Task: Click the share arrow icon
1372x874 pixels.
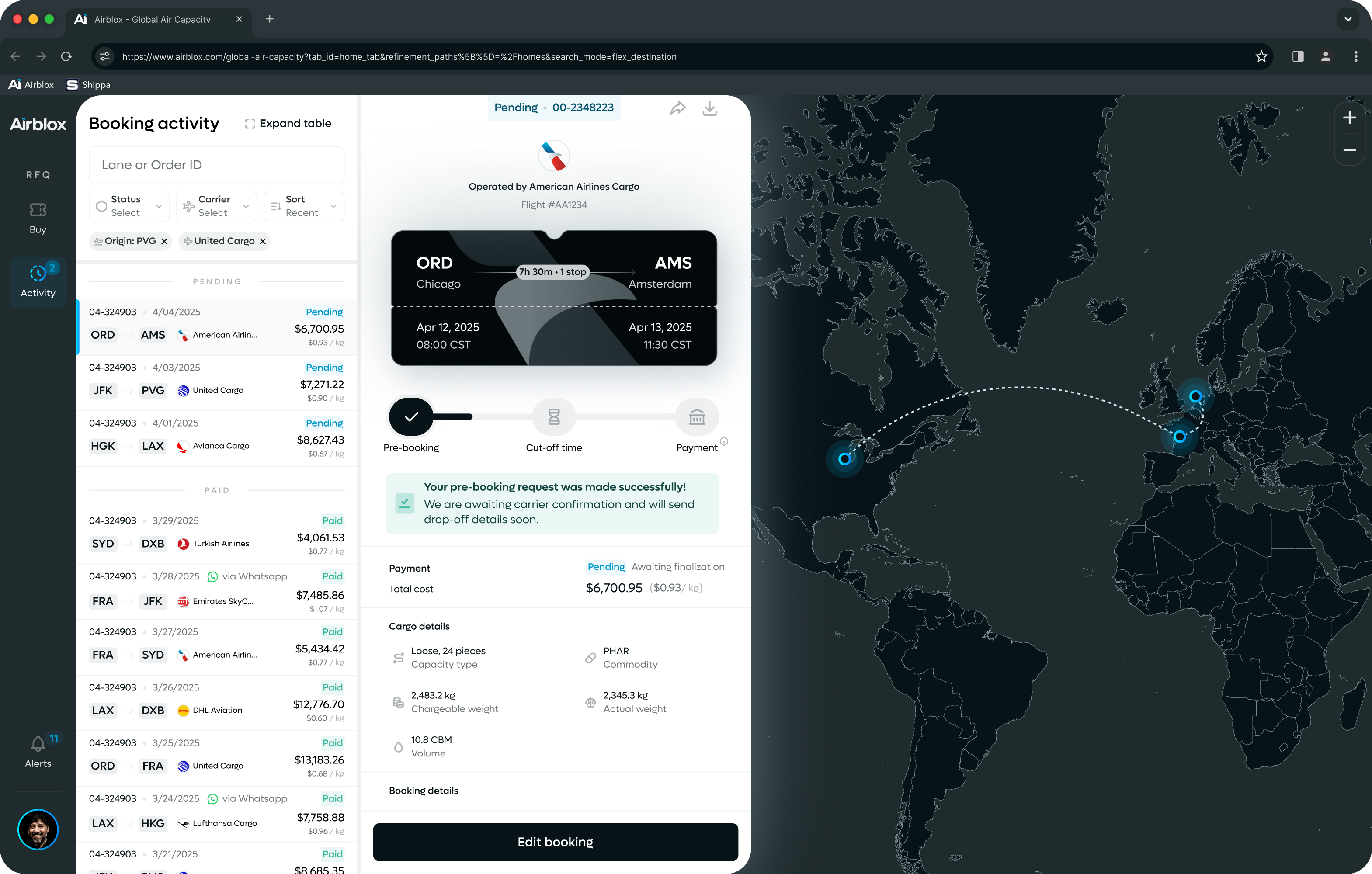Action: [677, 108]
